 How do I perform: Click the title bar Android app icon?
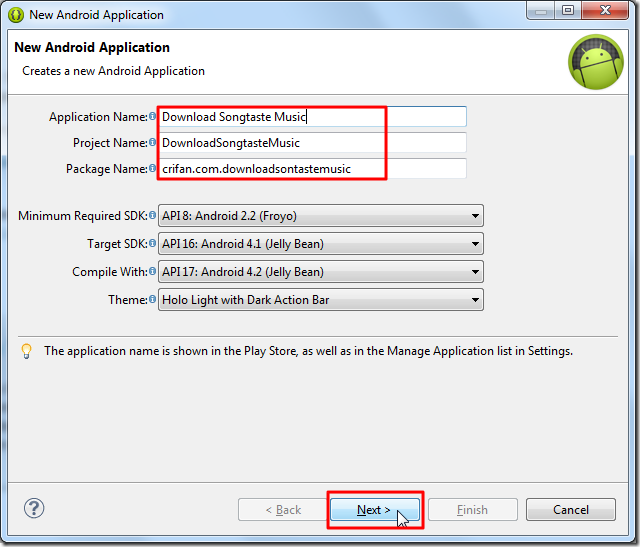[x=16, y=15]
